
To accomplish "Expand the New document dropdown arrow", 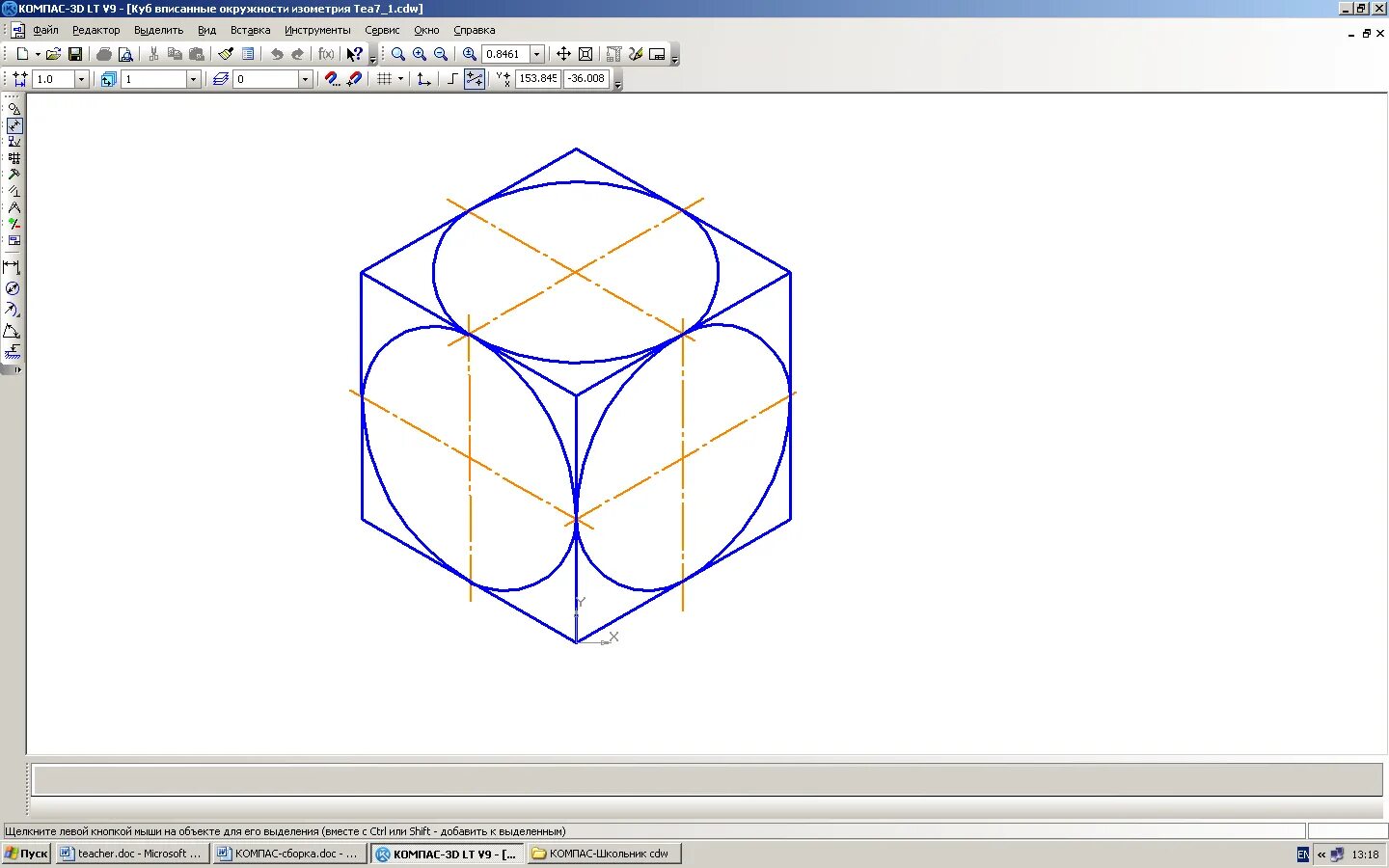I will [x=38, y=54].
